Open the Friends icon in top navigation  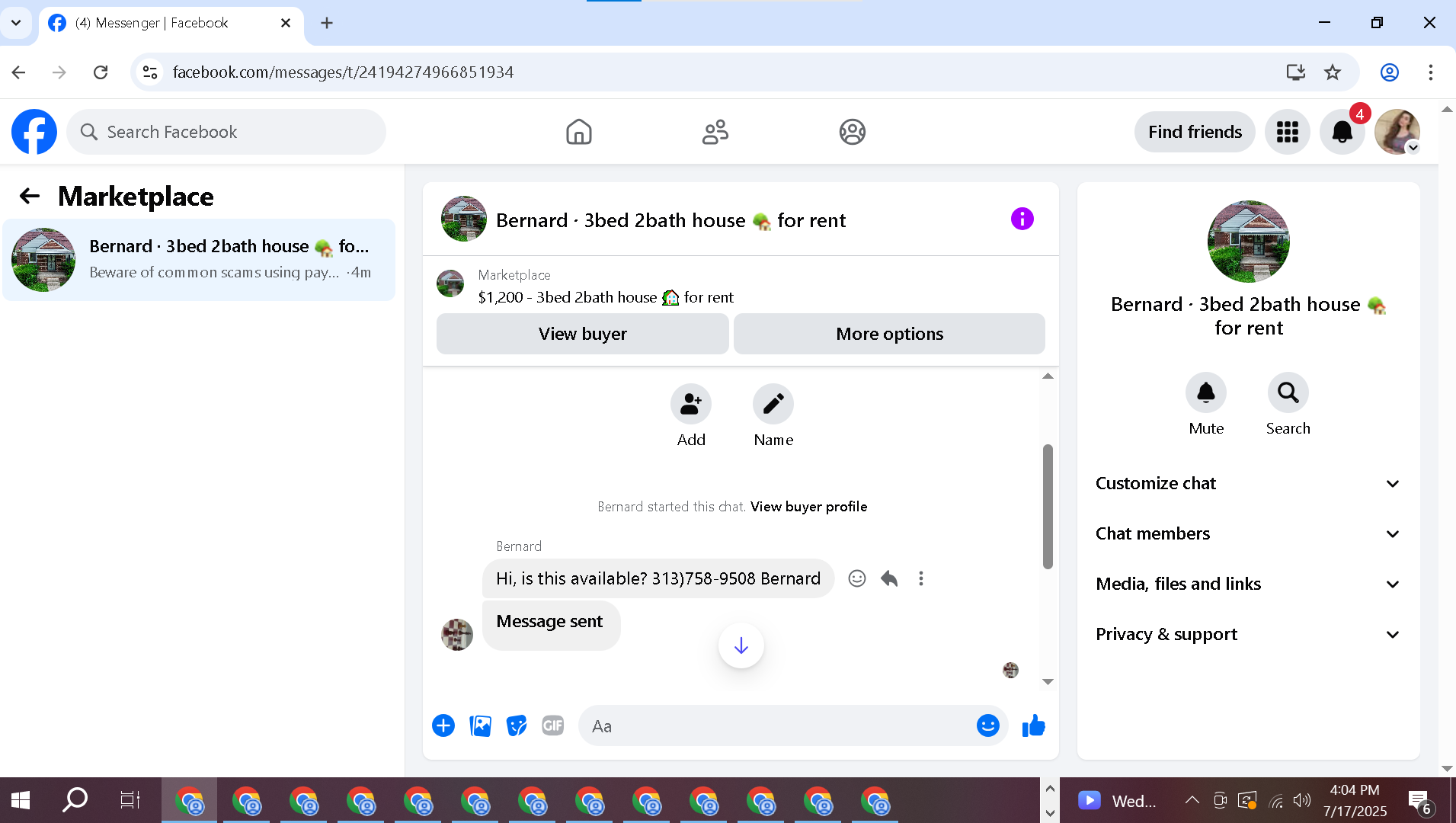click(715, 132)
